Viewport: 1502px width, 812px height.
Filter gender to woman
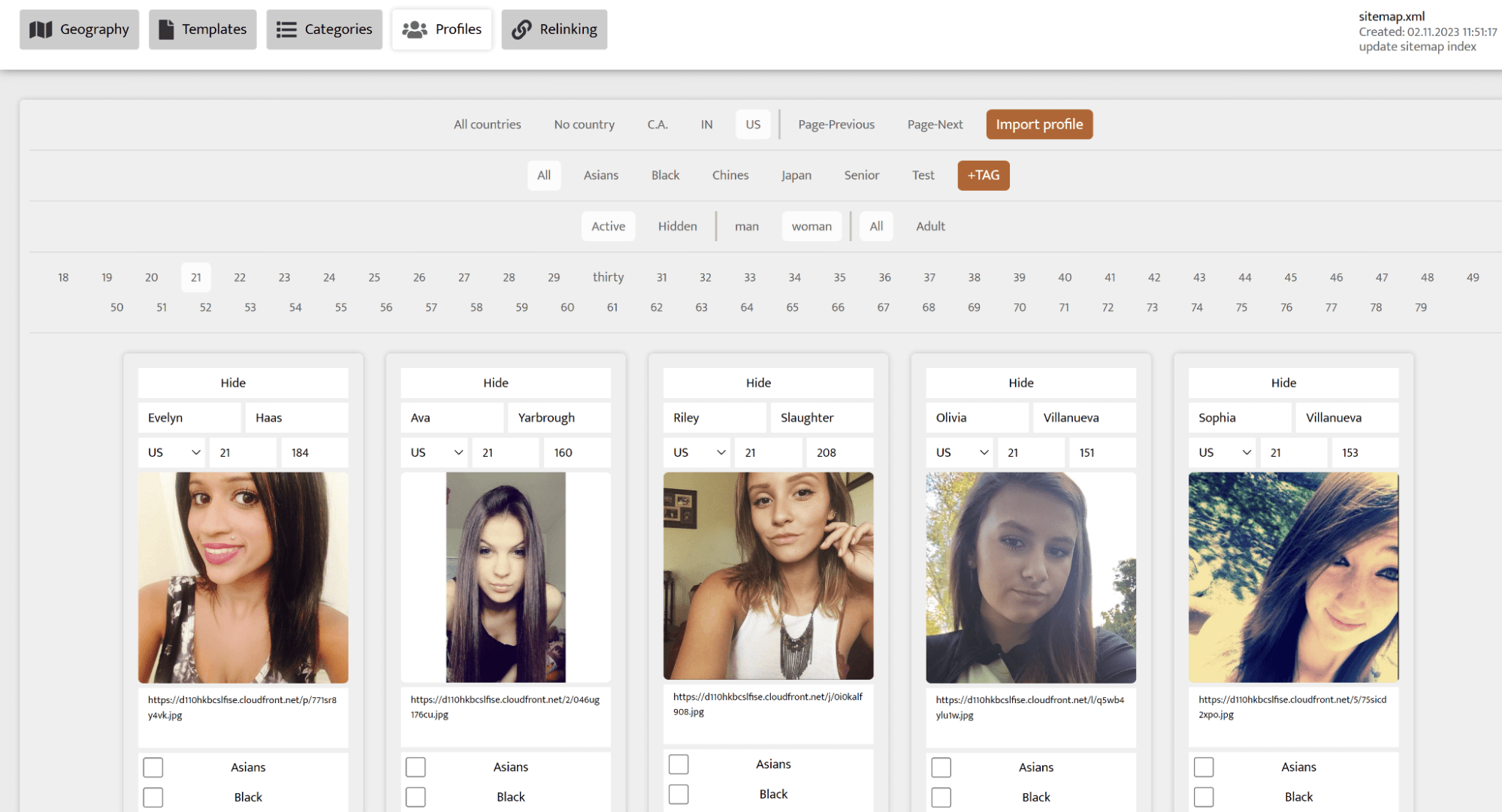(x=811, y=227)
